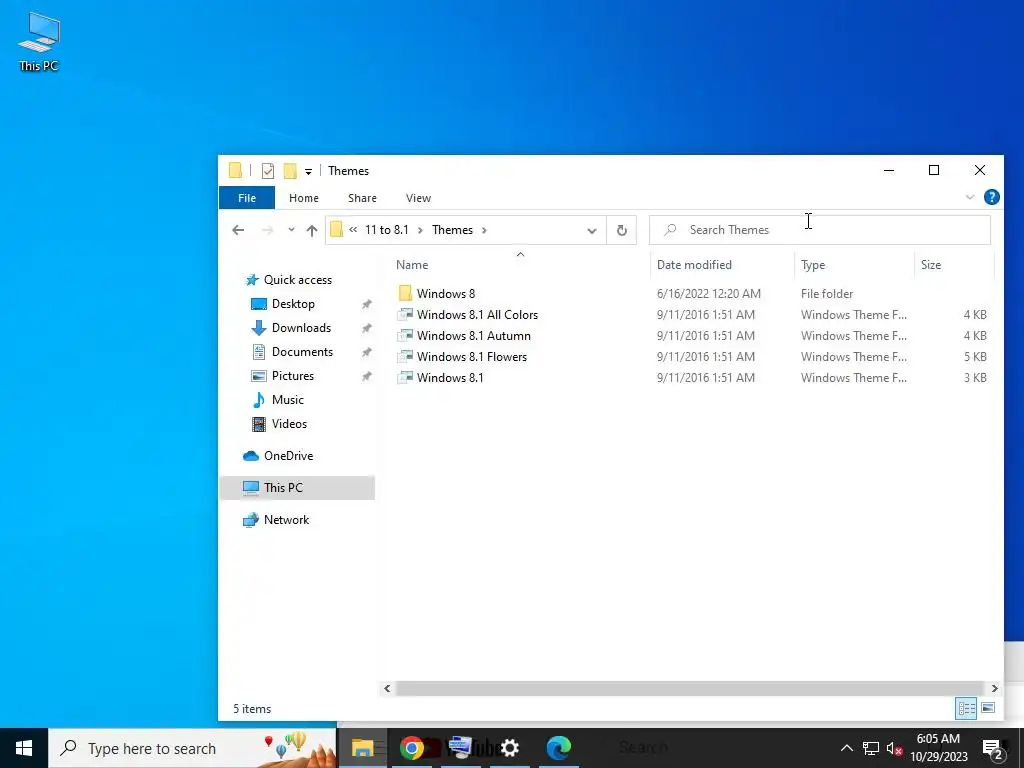Expand chevron after '11 to 8.1' breadcrumb
This screenshot has height=768, width=1024.
point(420,231)
